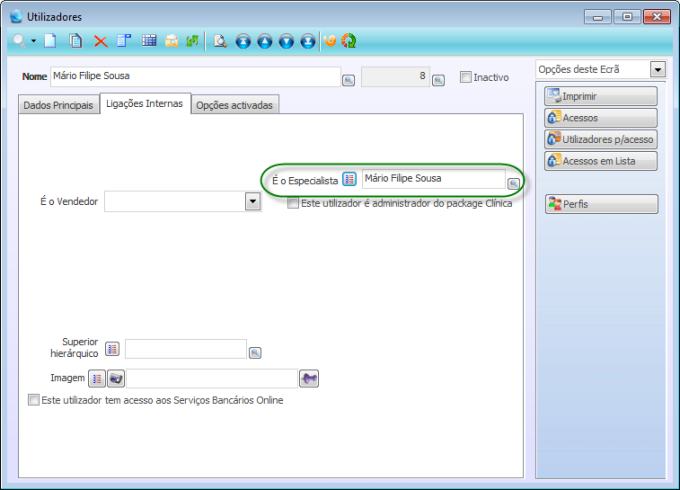The height and width of the screenshot is (490, 680).
Task: Click the Imprimir button
Action: click(x=601, y=96)
